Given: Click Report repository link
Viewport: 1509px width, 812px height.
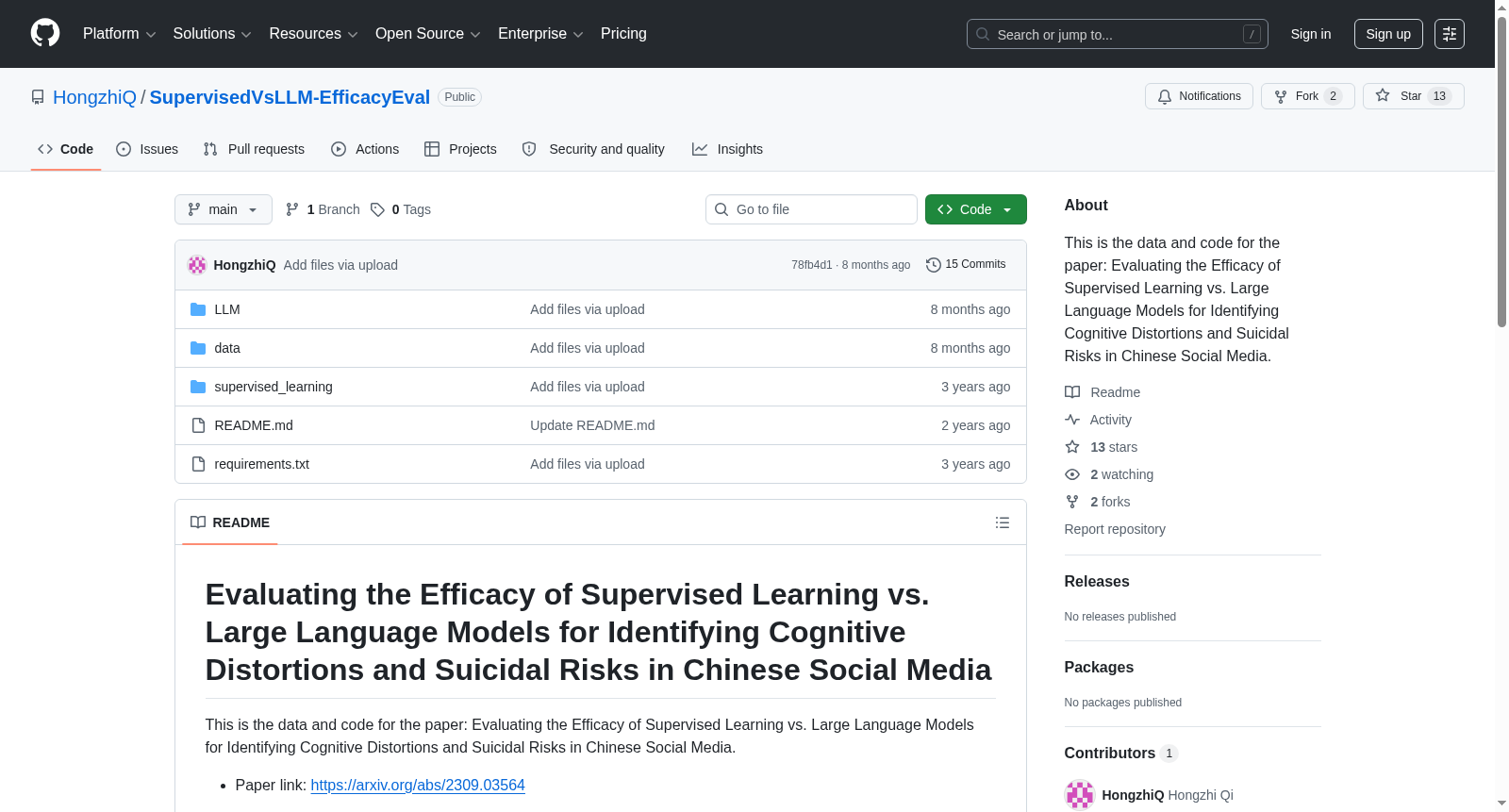Looking at the screenshot, I should [1115, 529].
